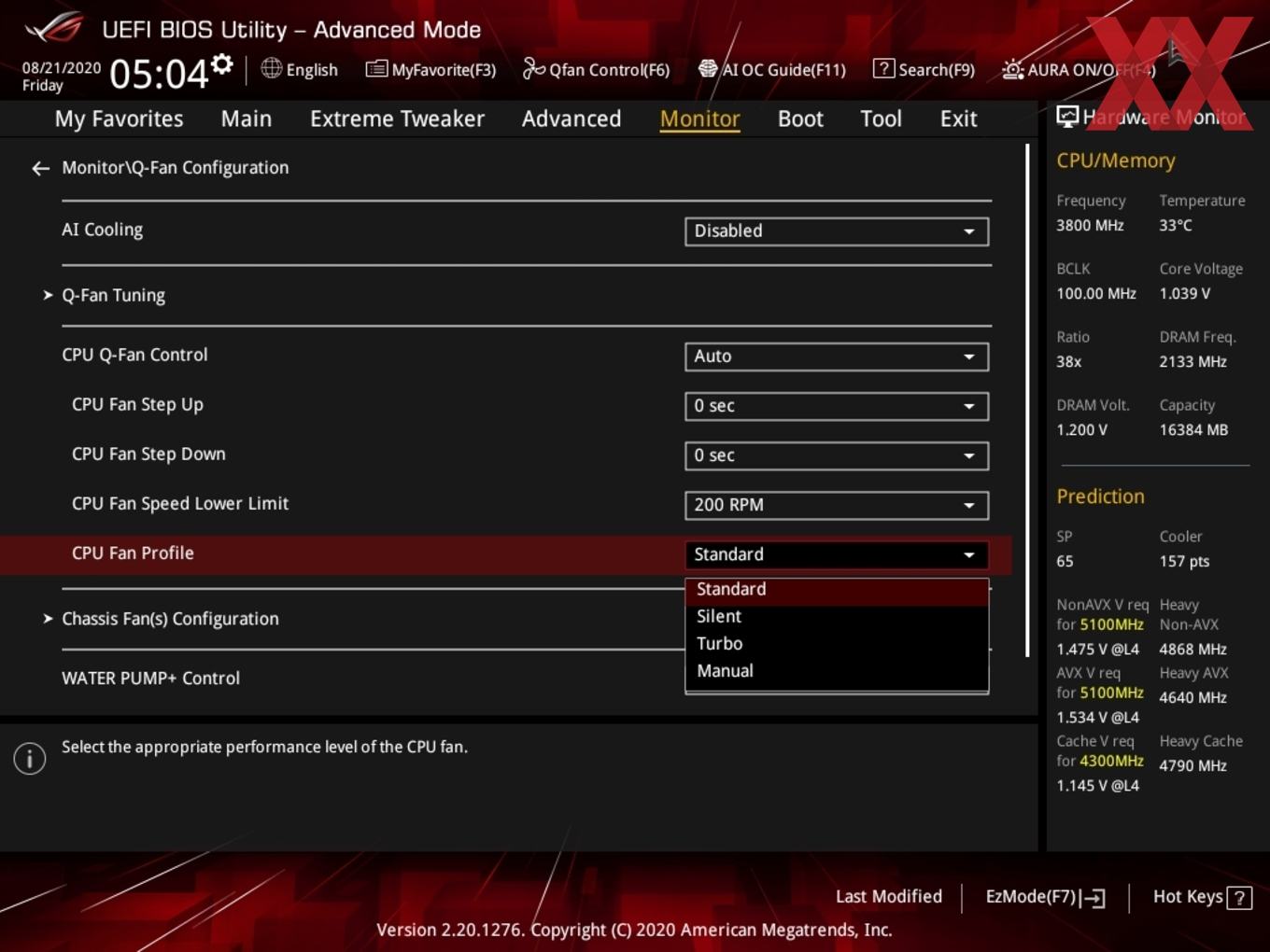Click the settings gear next to the clock

(x=221, y=64)
